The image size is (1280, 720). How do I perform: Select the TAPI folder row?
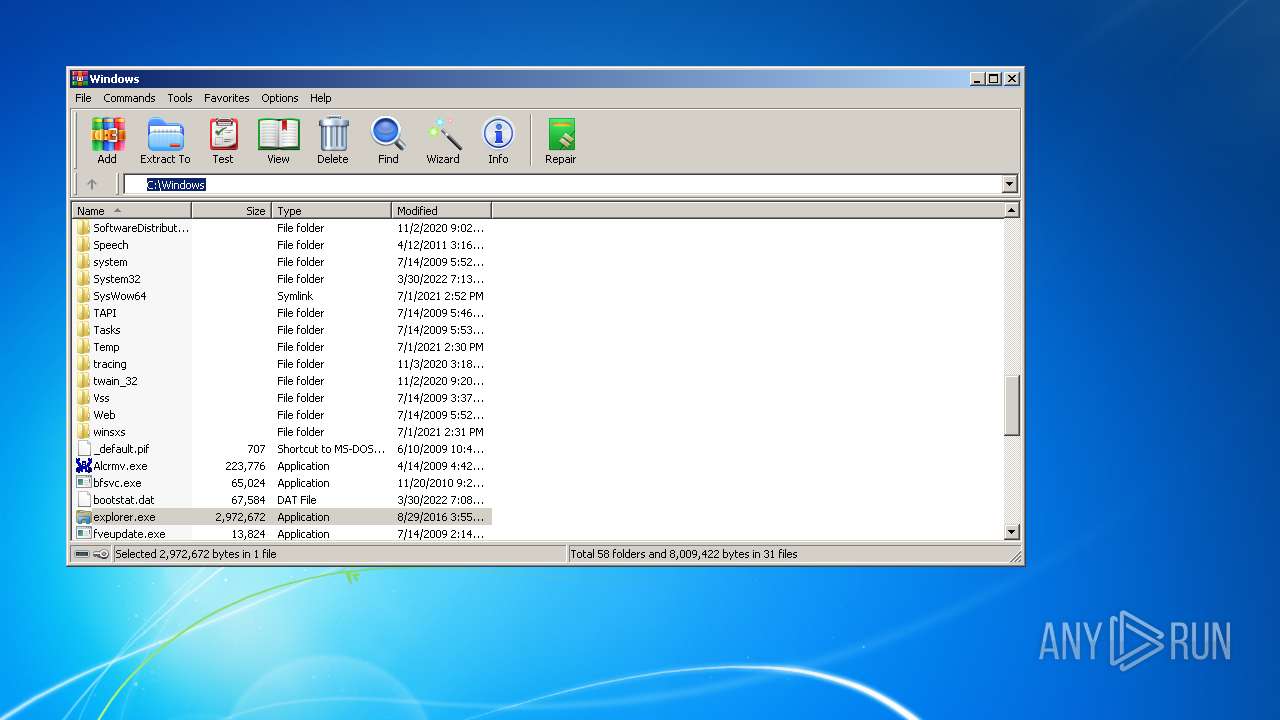(281, 313)
